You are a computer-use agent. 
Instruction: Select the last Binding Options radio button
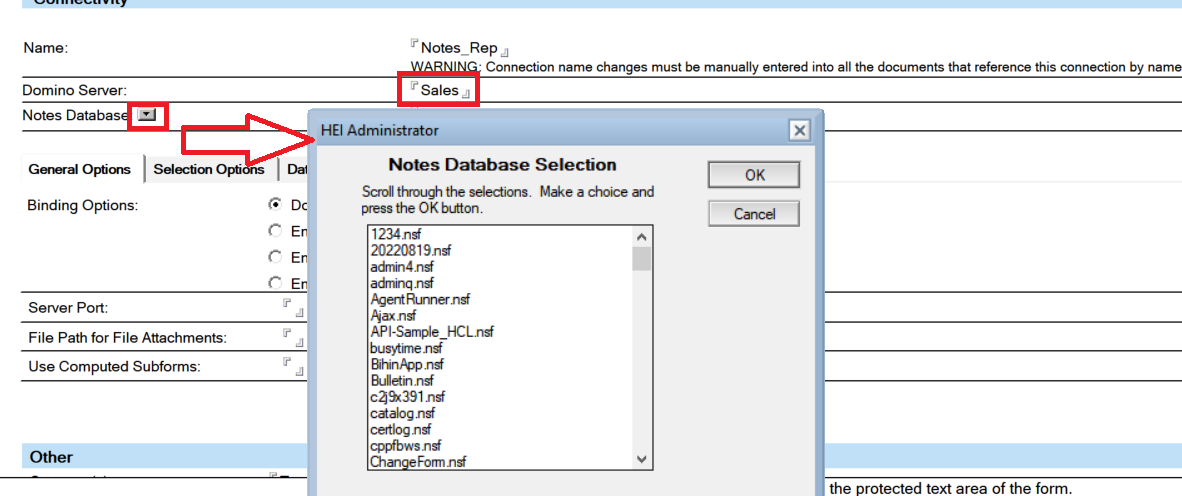274,283
